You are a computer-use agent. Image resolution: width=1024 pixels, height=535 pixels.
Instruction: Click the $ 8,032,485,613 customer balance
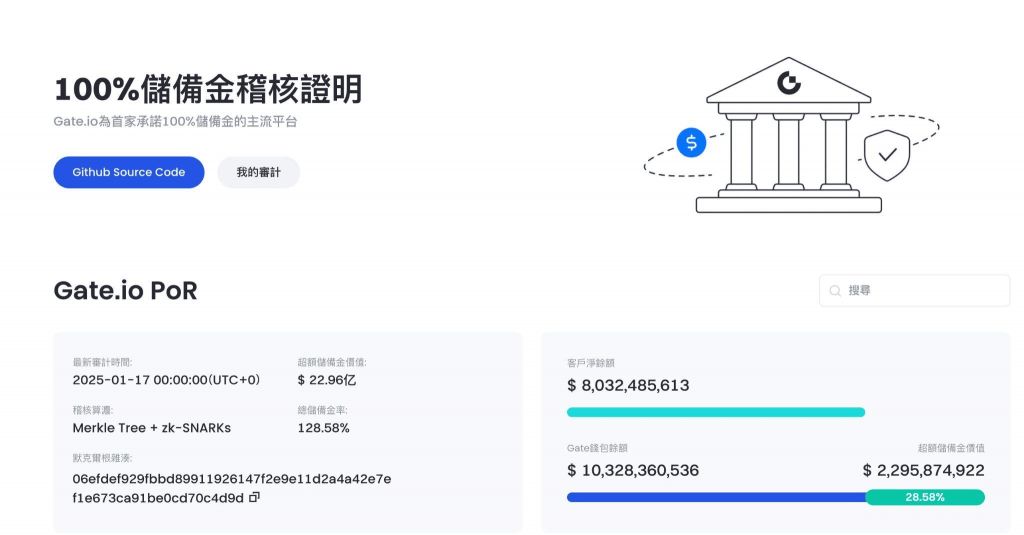point(627,385)
